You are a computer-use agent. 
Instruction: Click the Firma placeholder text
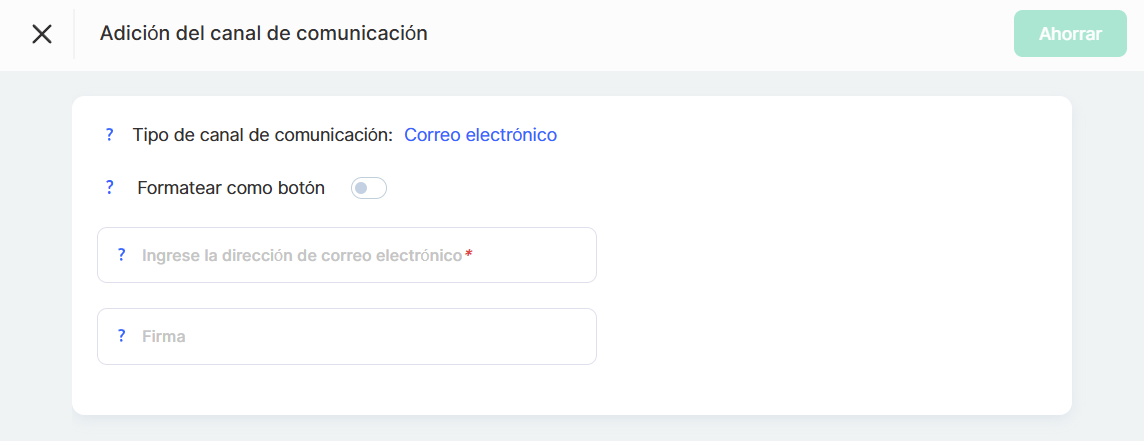click(x=164, y=337)
